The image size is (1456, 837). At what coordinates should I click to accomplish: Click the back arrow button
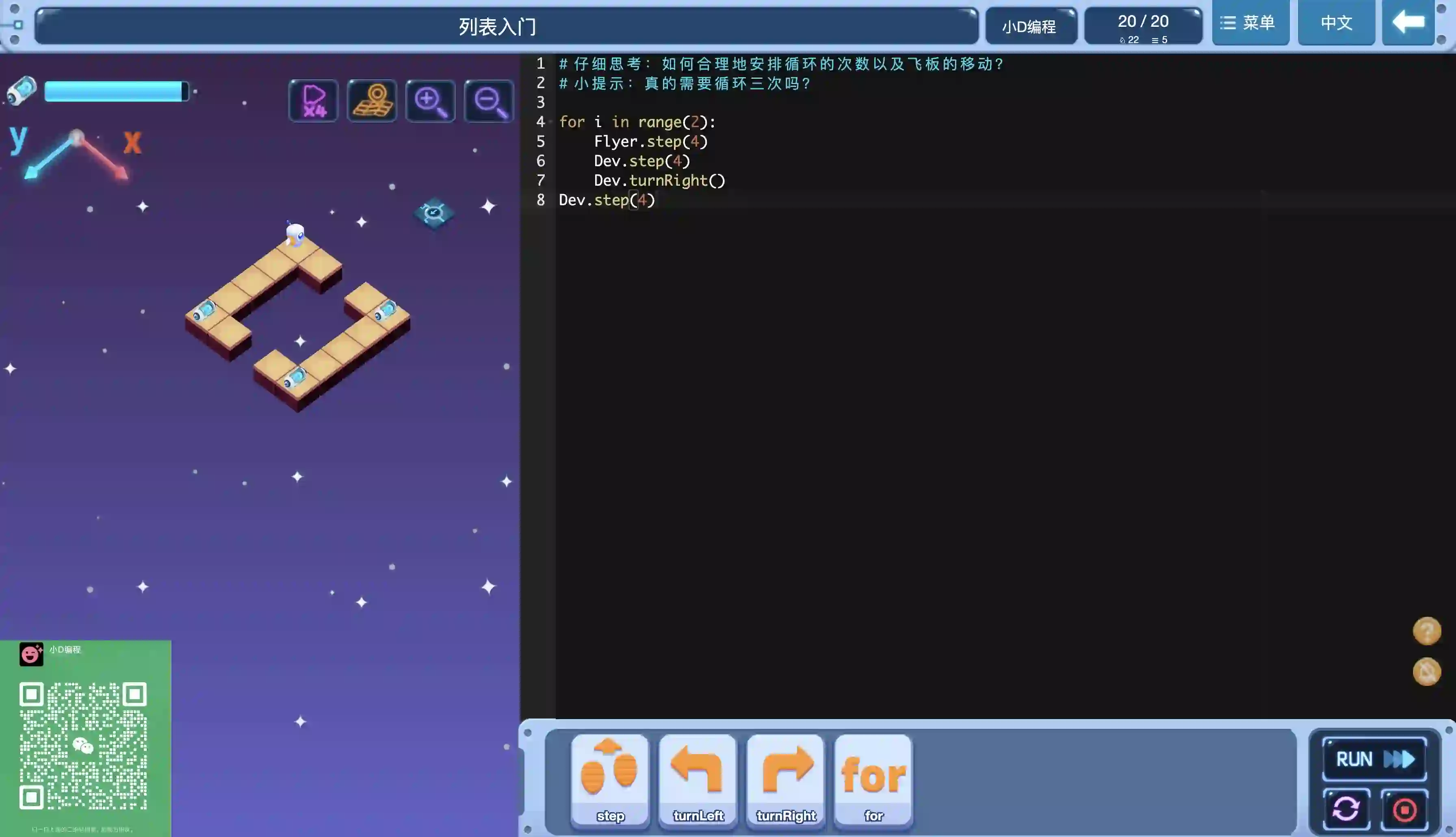click(x=1408, y=23)
